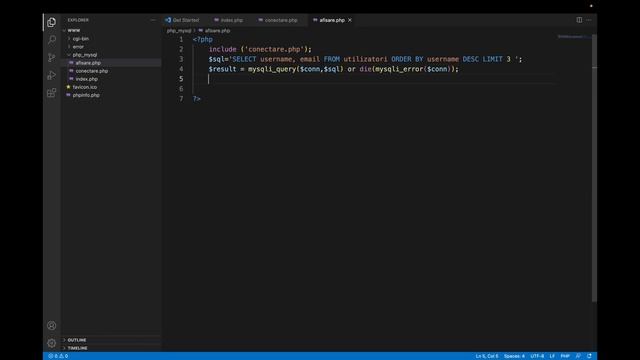Change end of line sequence LF
The height and width of the screenshot is (360, 640).
coord(552,356)
